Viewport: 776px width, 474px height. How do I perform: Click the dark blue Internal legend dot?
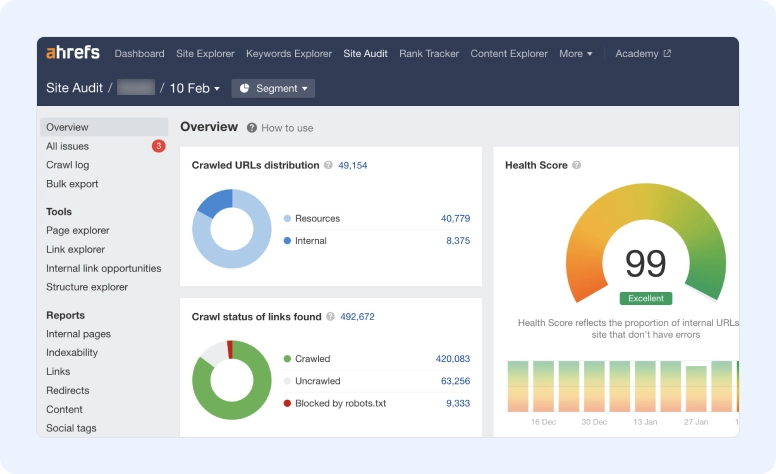tap(287, 240)
